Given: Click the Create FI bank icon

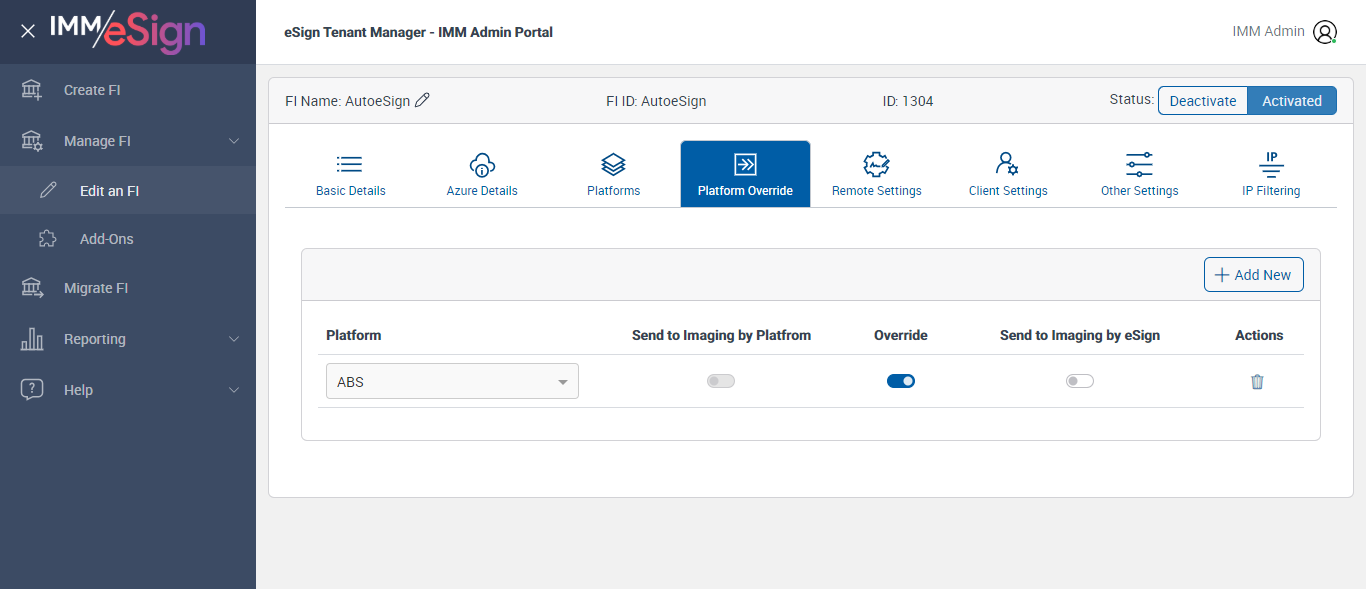Looking at the screenshot, I should [x=32, y=90].
